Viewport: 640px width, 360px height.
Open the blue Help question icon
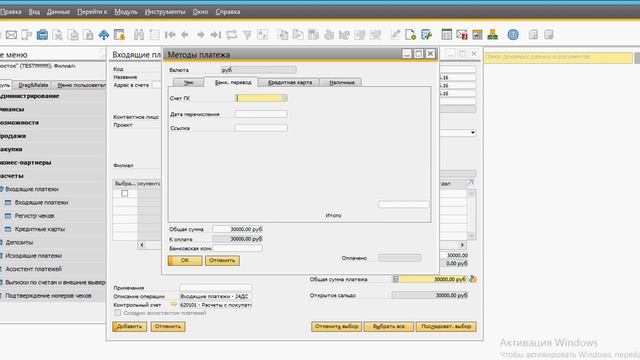click(513, 35)
